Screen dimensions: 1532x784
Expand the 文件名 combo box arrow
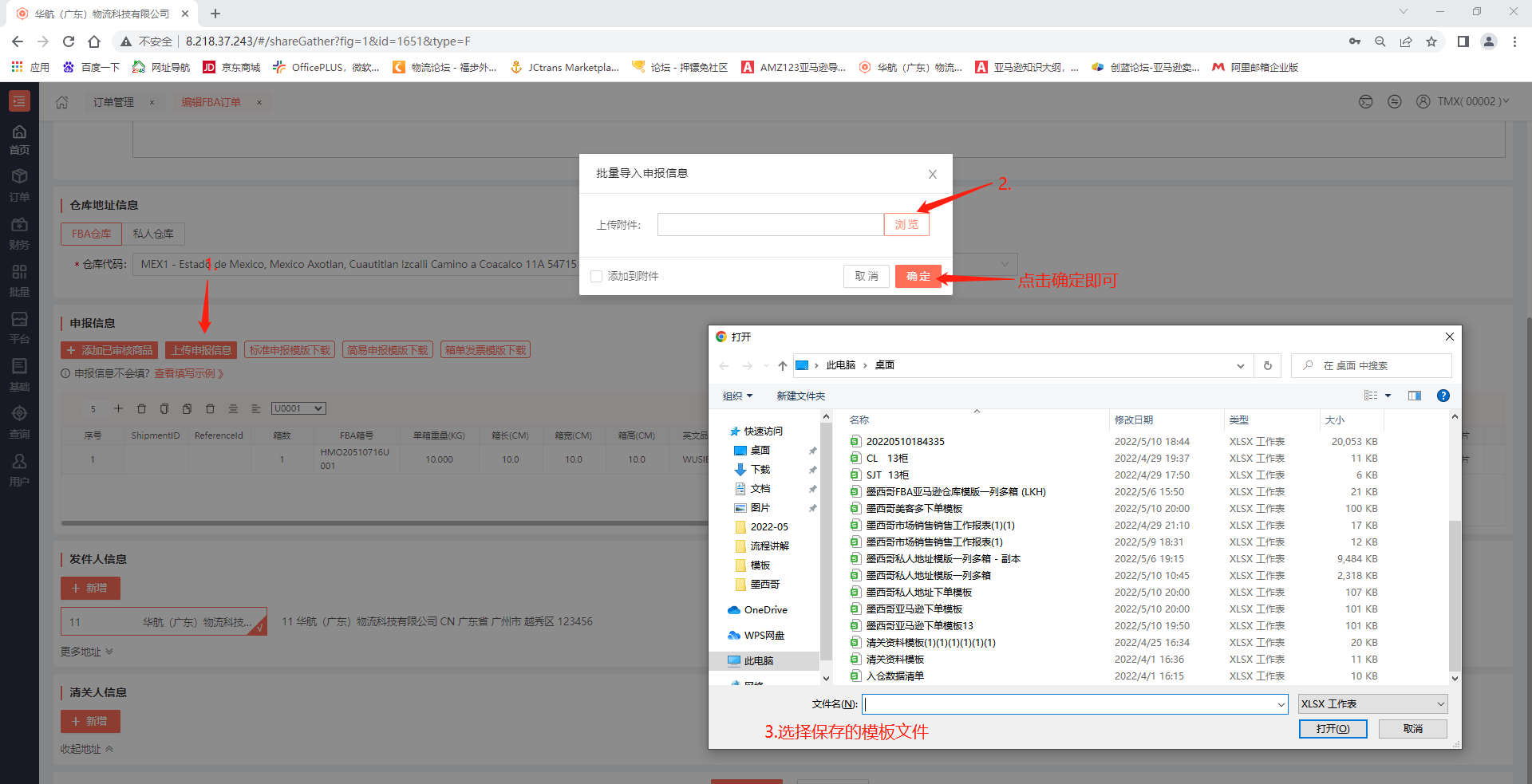click(x=1281, y=704)
